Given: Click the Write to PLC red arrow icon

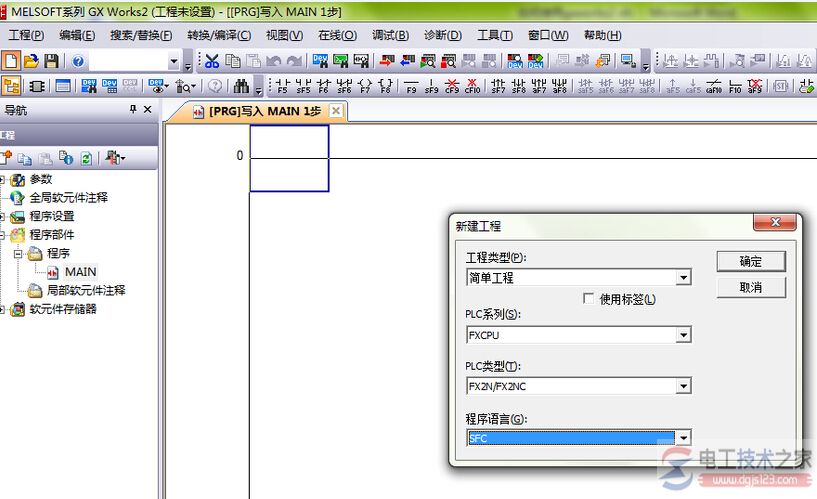Looking at the screenshot, I should [386, 61].
